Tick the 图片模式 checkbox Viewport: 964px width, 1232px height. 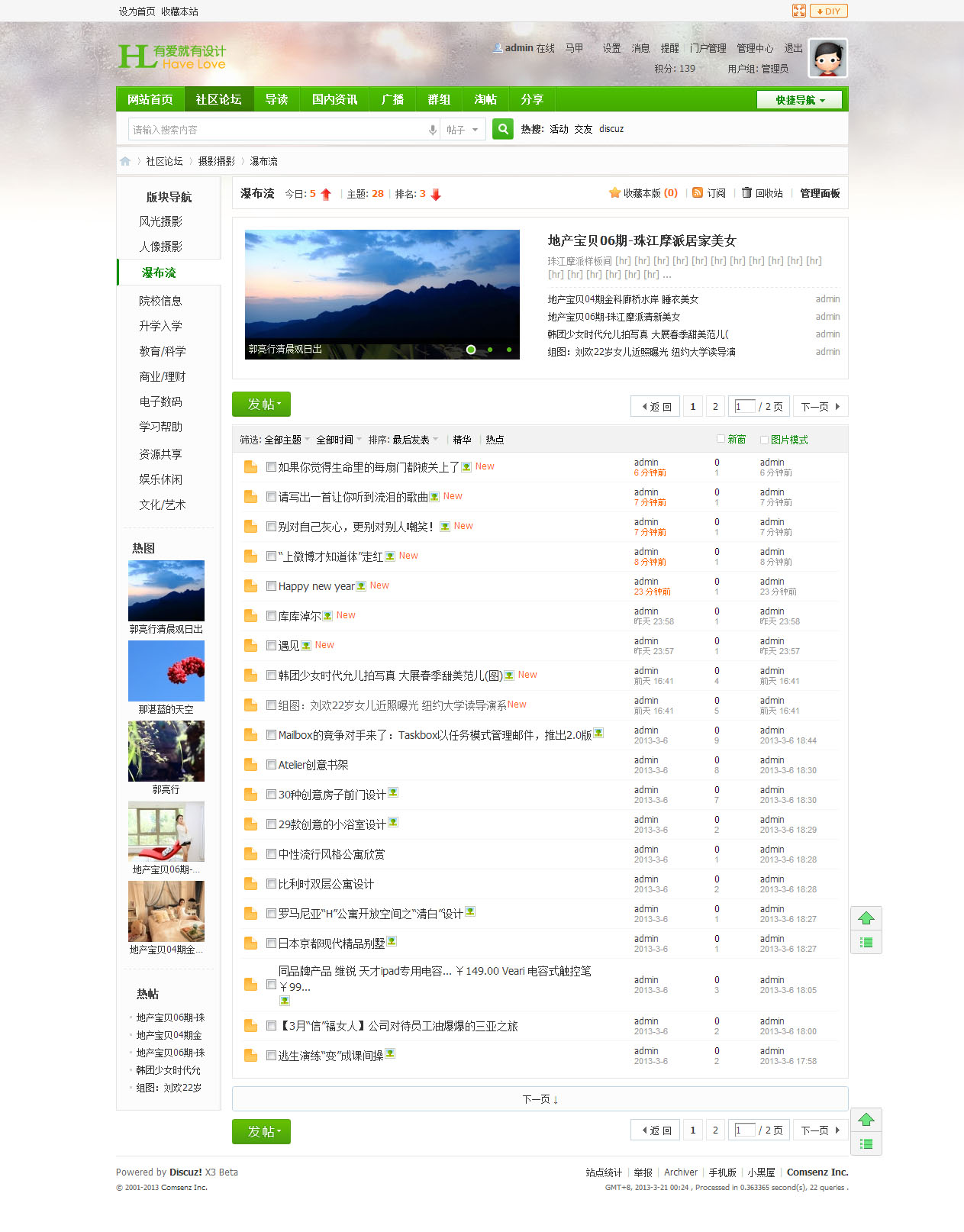tap(764, 440)
